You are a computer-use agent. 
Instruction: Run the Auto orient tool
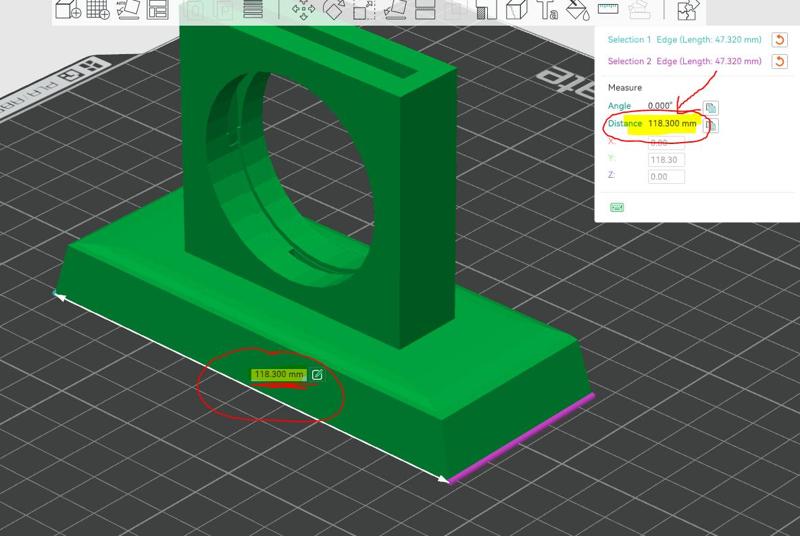[x=128, y=11]
